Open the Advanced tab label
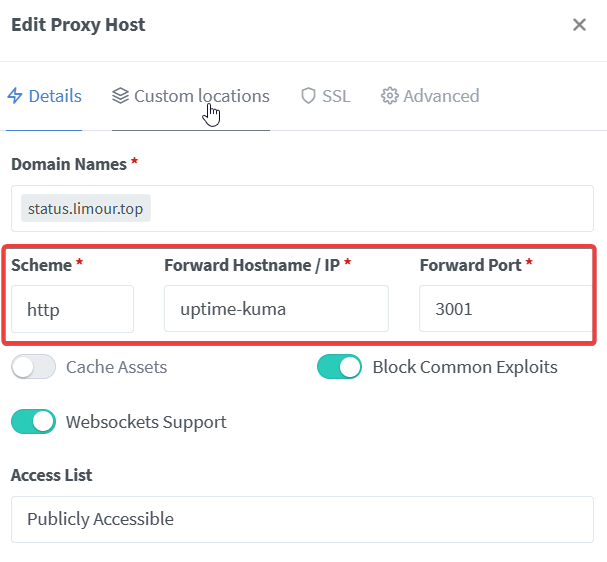 441,96
